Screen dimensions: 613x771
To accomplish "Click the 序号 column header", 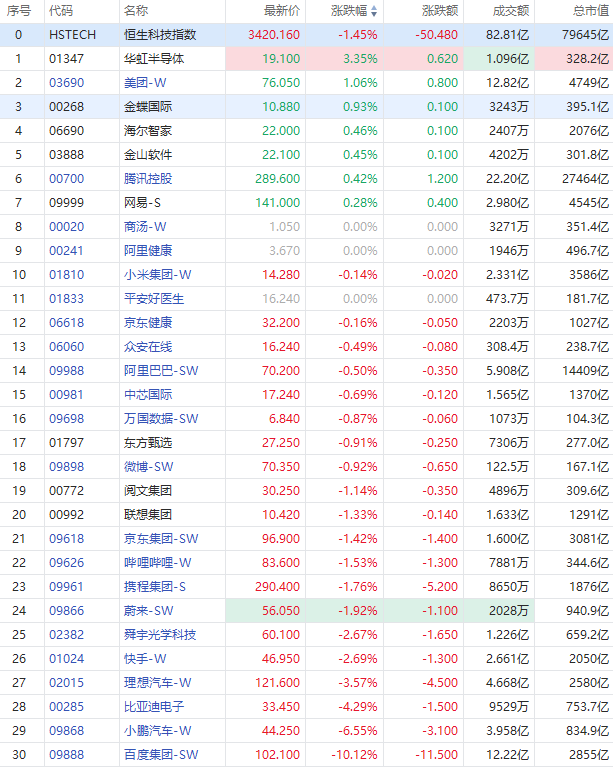I will click(19, 11).
